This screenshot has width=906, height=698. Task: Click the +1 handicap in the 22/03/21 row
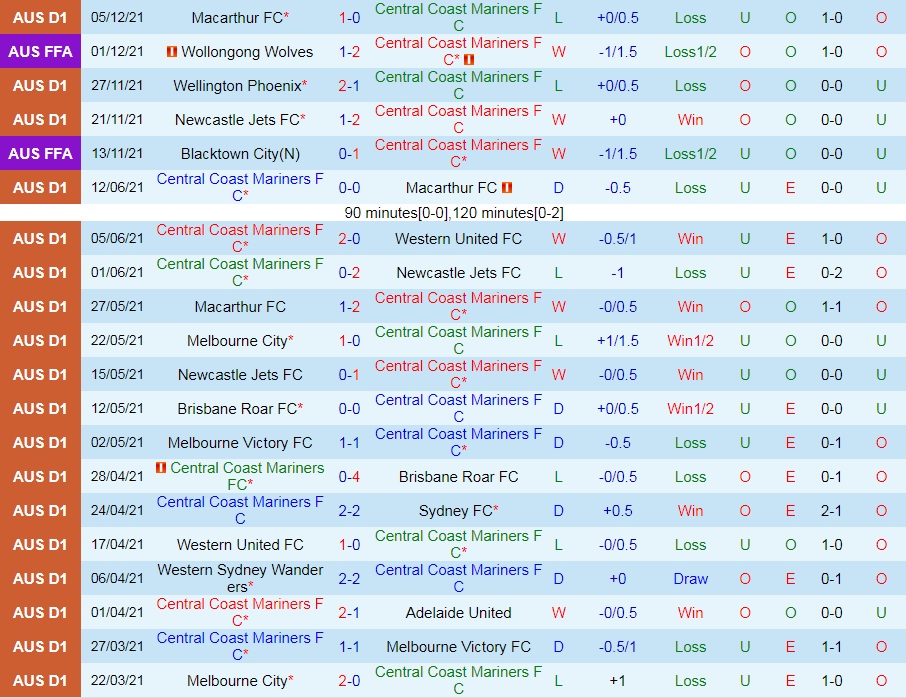618,681
